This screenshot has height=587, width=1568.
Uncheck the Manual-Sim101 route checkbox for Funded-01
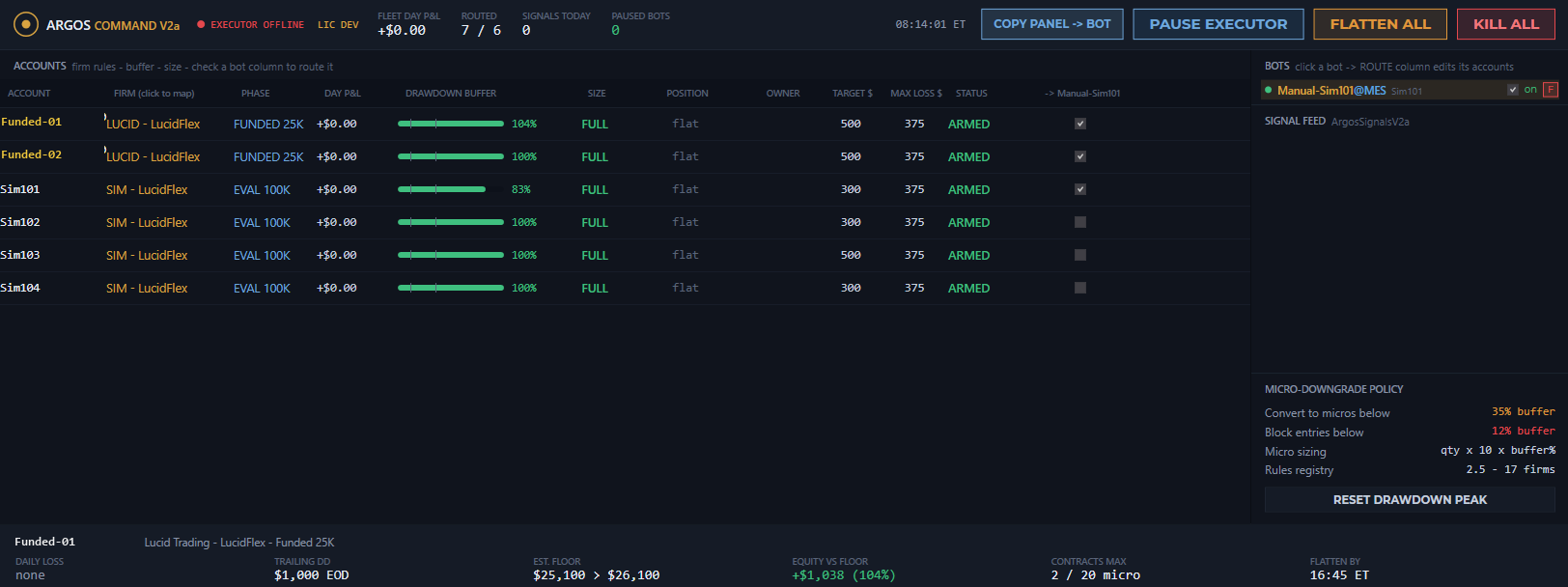tap(1080, 124)
